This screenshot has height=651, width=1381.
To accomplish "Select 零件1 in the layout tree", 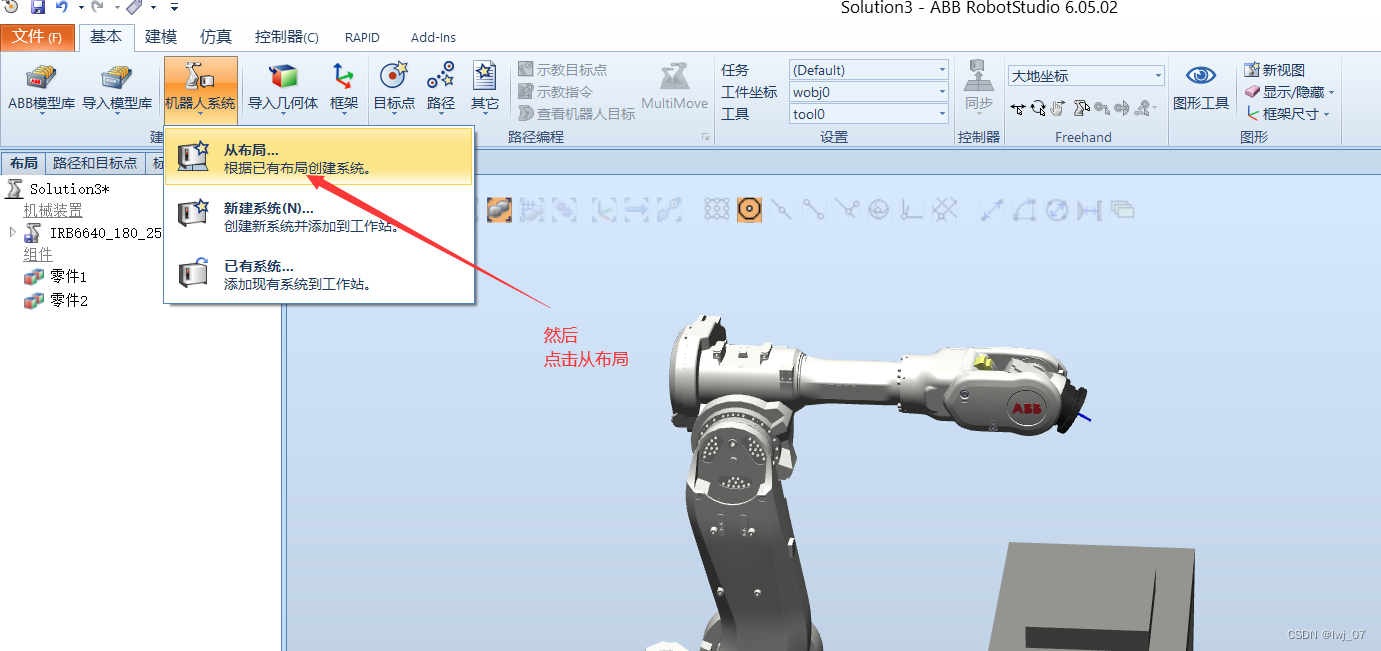I will [x=68, y=276].
